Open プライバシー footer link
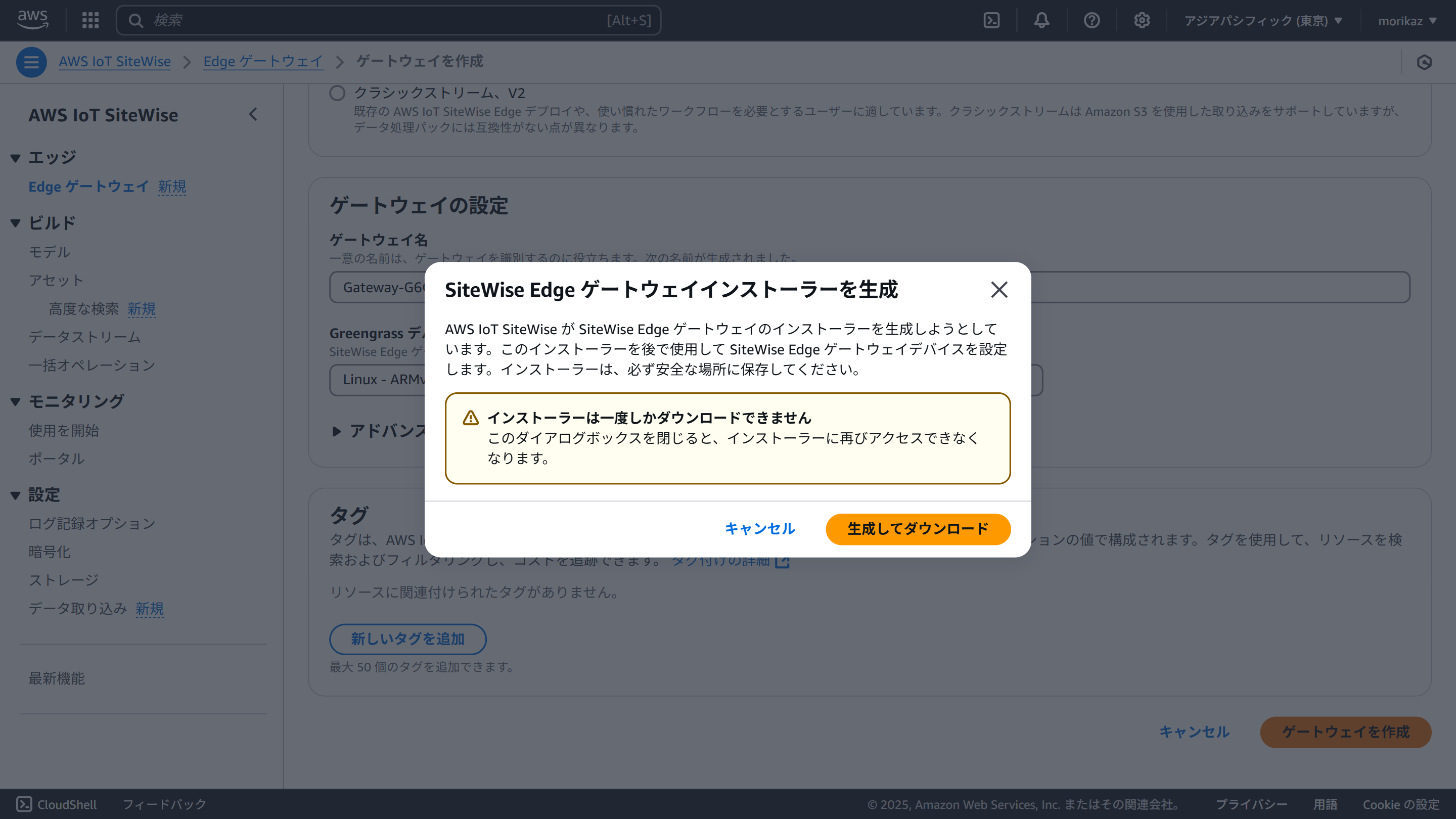This screenshot has height=819, width=1456. pyautogui.click(x=1251, y=804)
